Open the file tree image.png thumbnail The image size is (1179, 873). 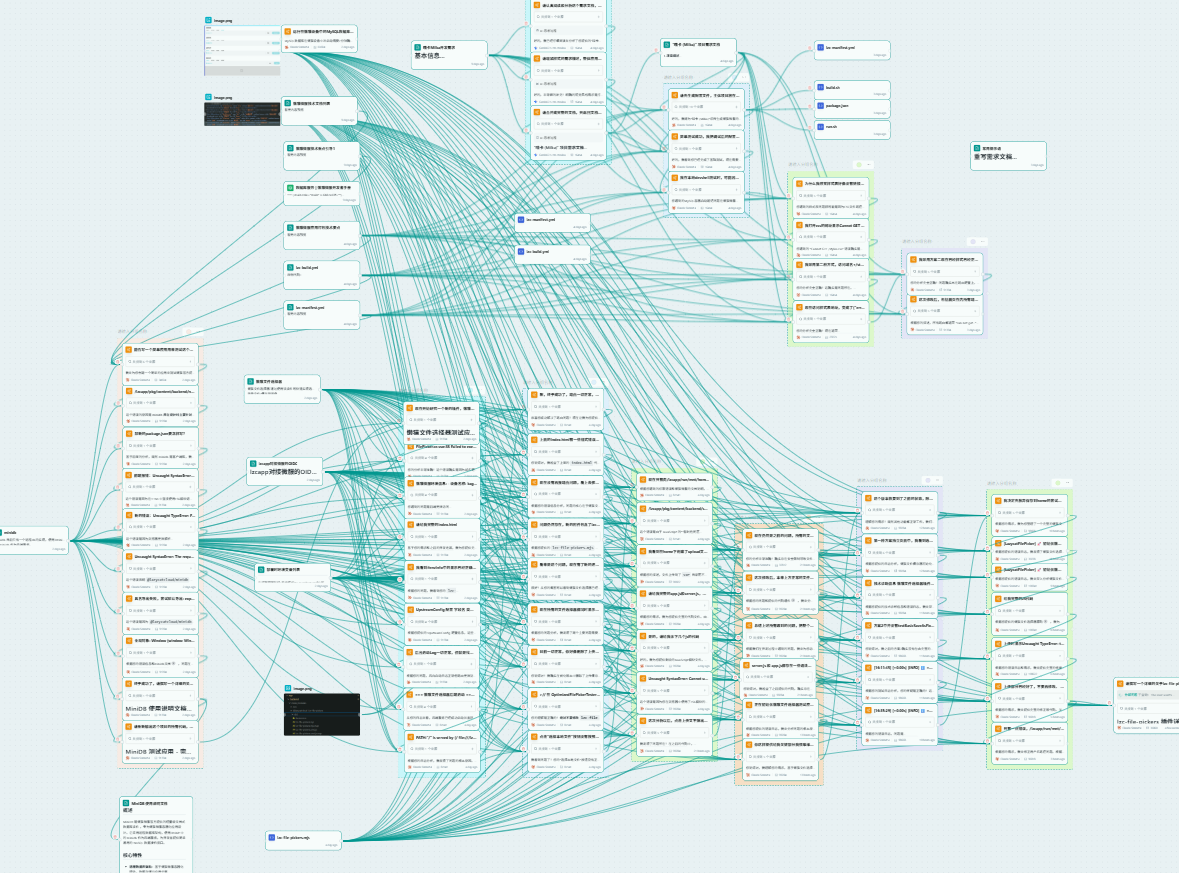coord(322,714)
